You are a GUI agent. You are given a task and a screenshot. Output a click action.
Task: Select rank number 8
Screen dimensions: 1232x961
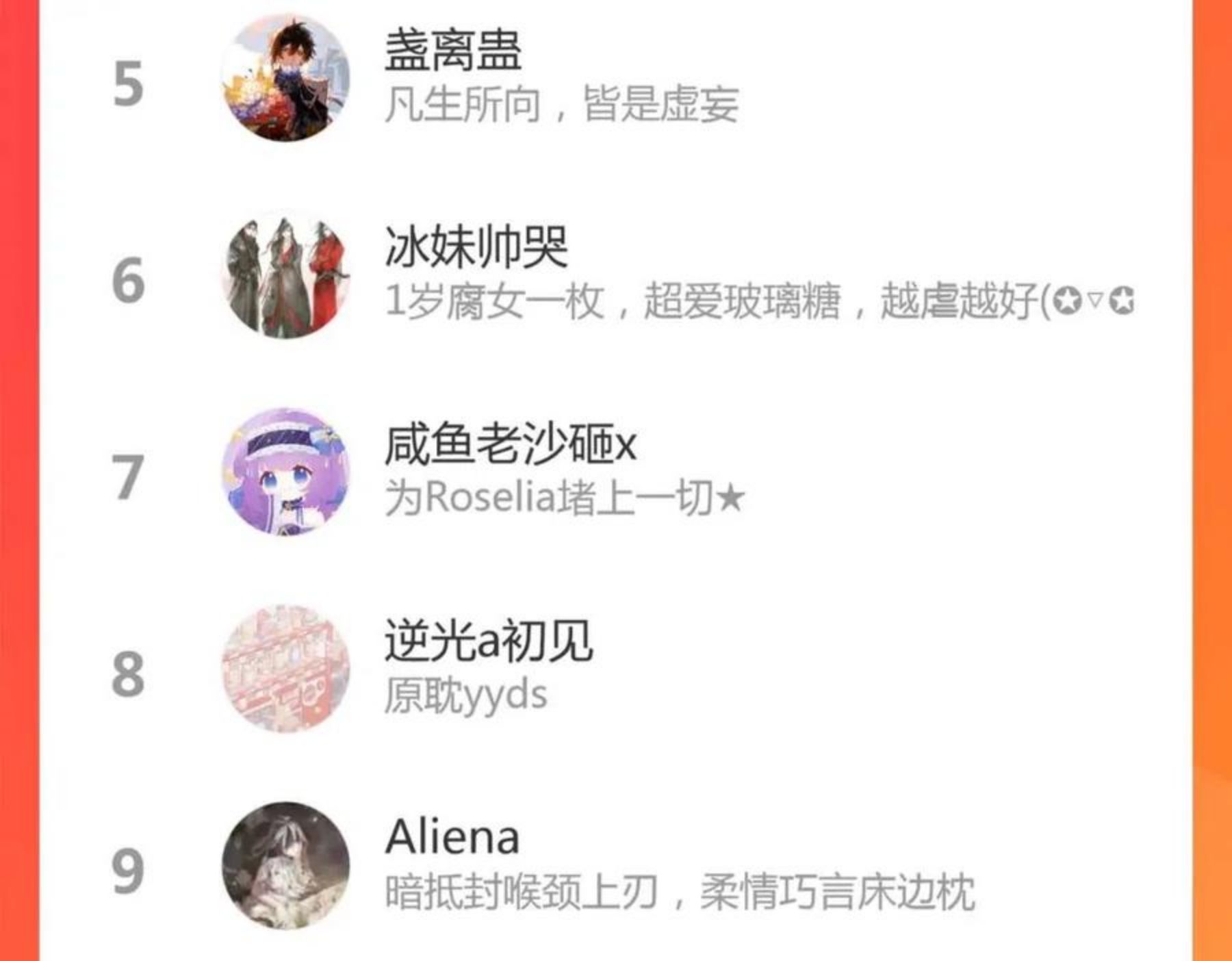click(128, 674)
